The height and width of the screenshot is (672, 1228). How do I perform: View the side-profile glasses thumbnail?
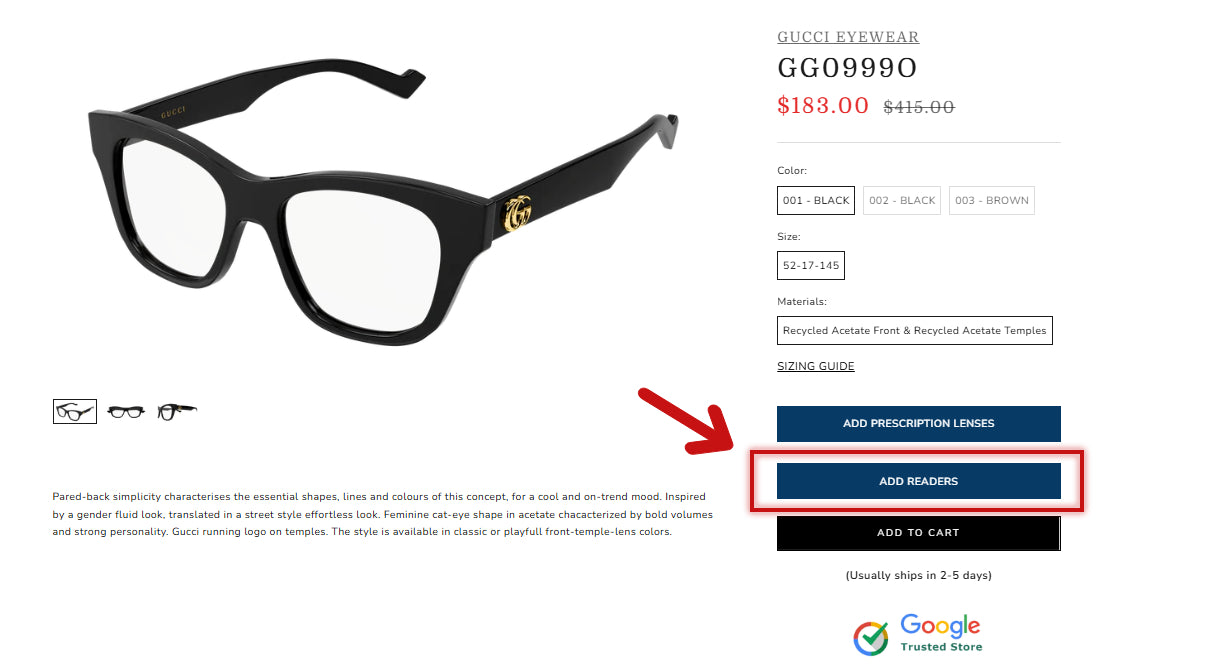click(x=177, y=411)
